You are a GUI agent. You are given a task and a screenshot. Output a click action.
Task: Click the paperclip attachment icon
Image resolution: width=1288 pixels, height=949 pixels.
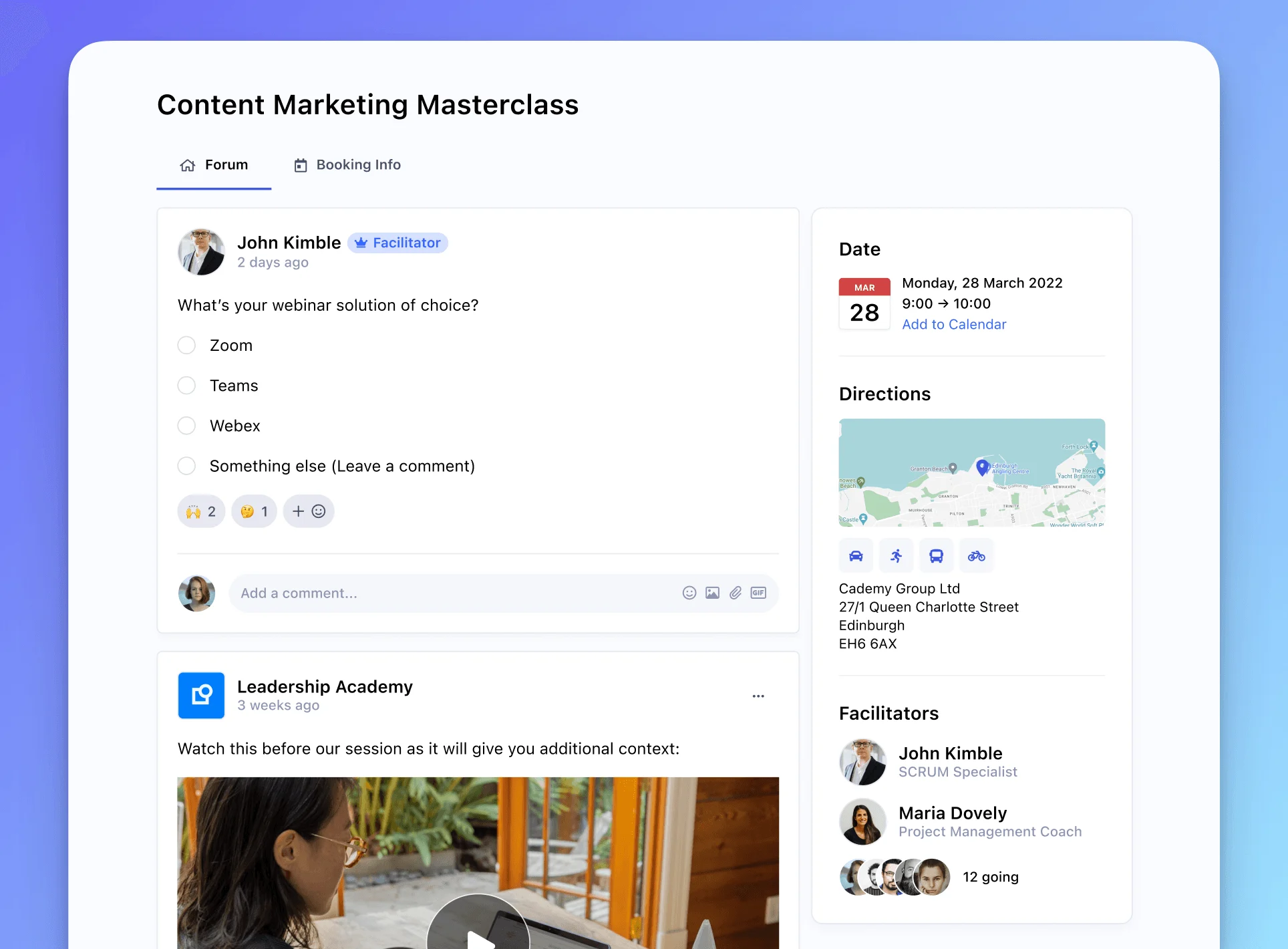coord(735,593)
